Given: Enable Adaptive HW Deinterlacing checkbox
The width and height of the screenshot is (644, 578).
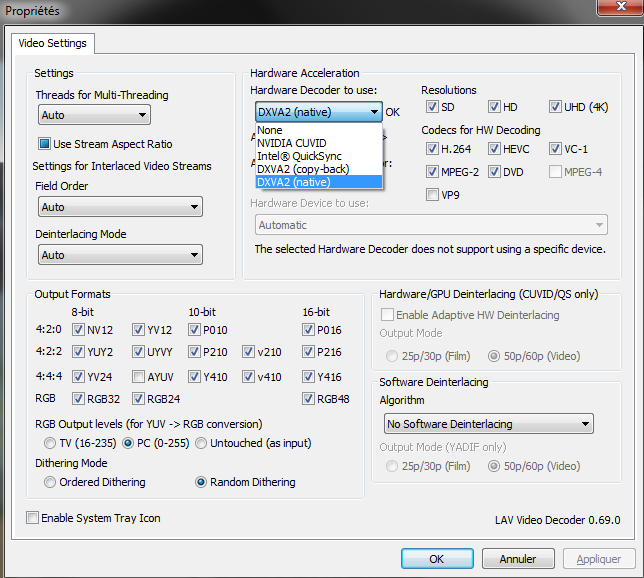Looking at the screenshot, I should 387,315.
